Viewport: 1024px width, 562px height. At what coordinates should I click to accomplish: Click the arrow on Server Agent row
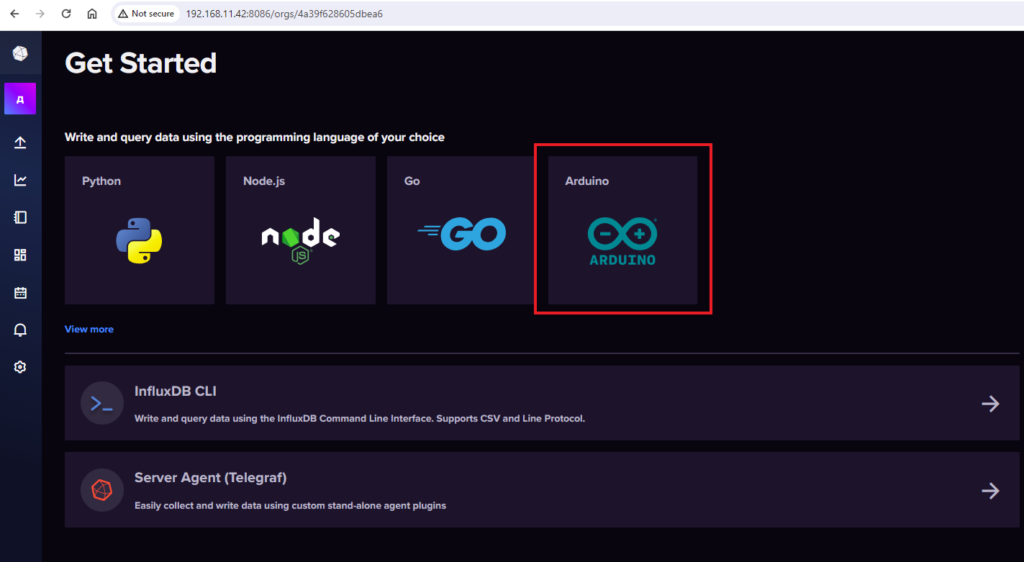[x=990, y=491]
